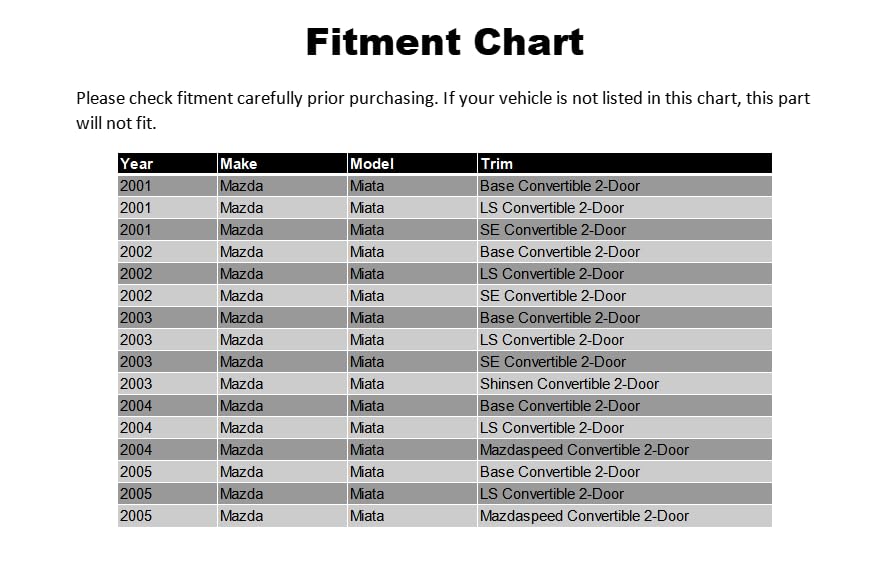Select the 'Shinsen Convertible 2-Door' trim cell
Screen dimensions: 889x571
click(569, 384)
